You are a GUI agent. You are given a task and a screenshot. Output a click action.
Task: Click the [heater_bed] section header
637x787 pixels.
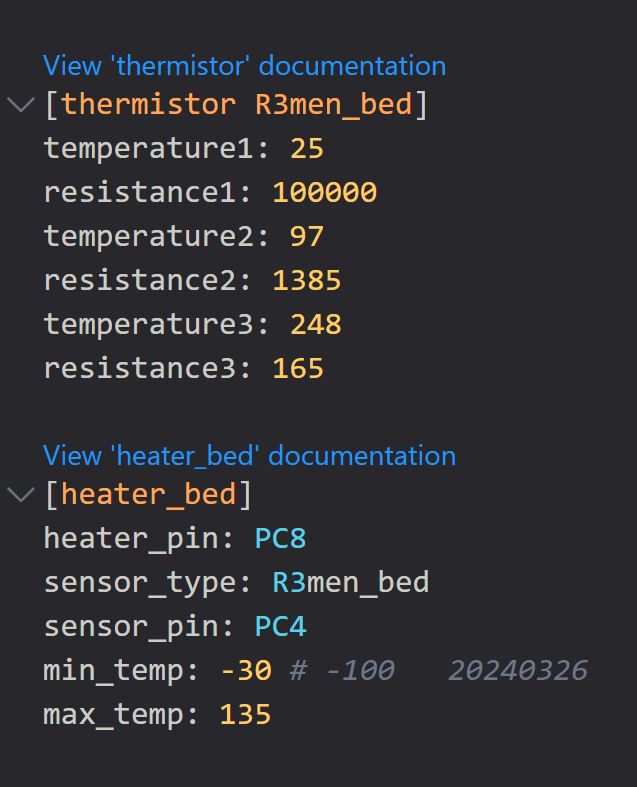point(148,495)
